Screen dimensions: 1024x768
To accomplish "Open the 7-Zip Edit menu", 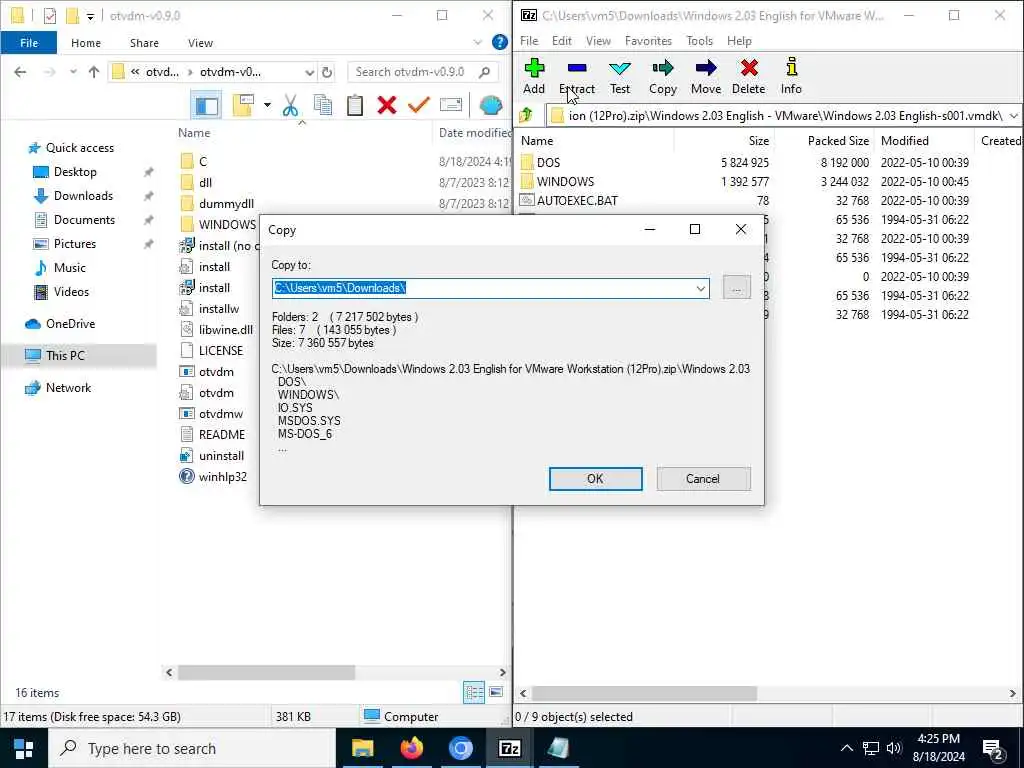I will tap(562, 40).
